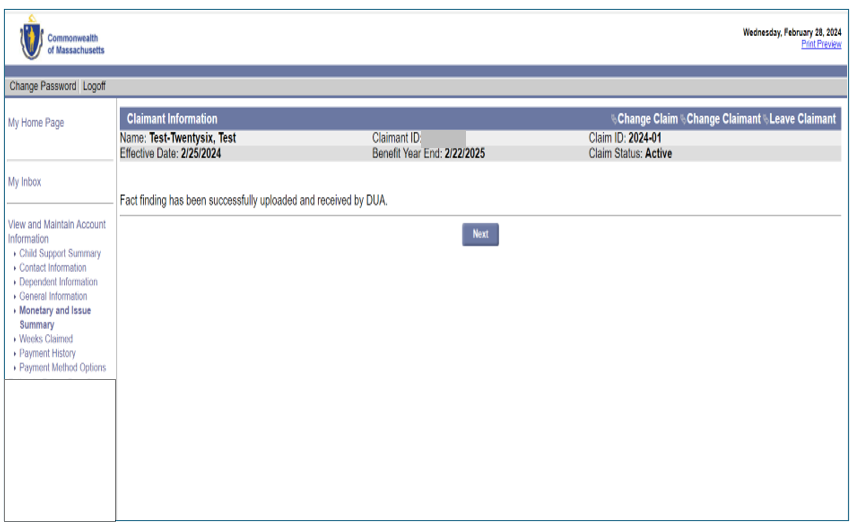Open My Inbox in the sidebar
The width and height of the screenshot is (852, 526).
25,182
